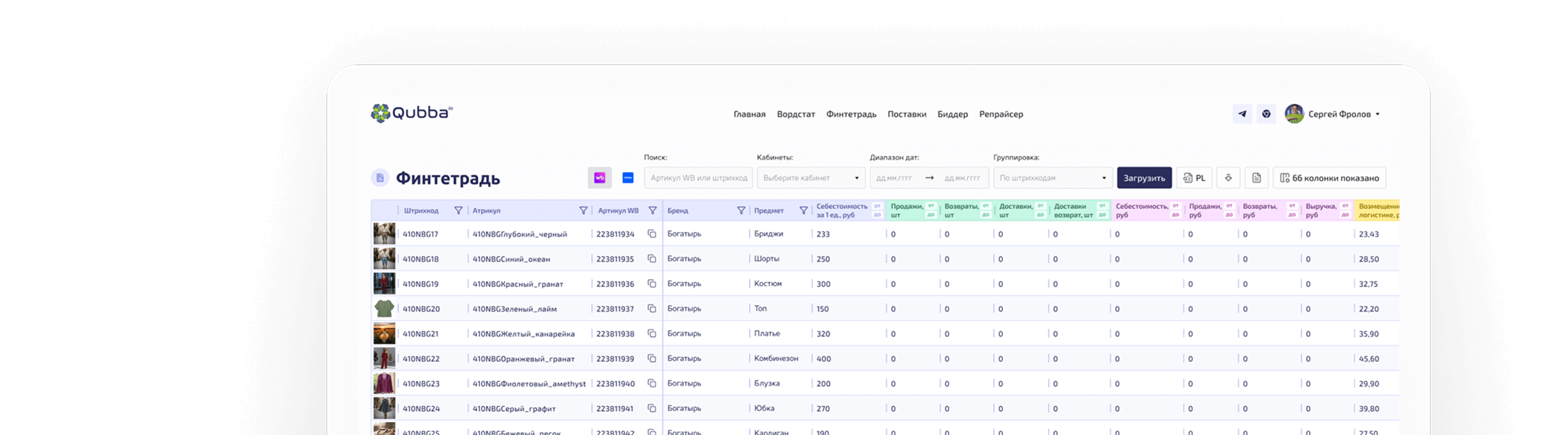Viewport: 1568px width, 435px height.
Task: Copy WB article number 223811934
Action: (x=651, y=234)
